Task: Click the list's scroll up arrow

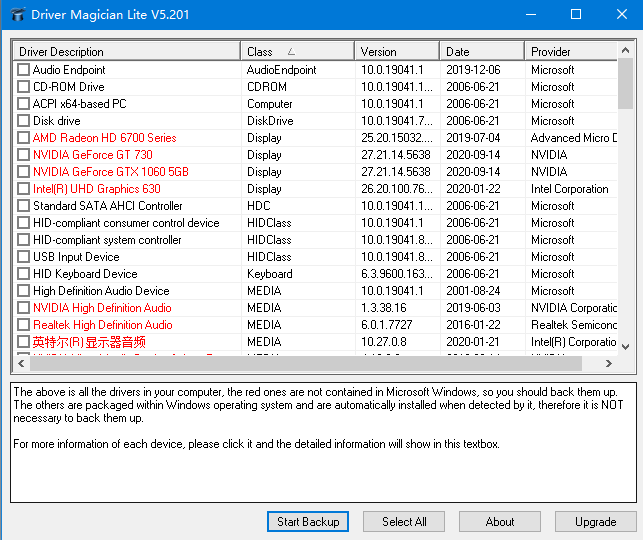Action: pyautogui.click(x=625, y=50)
